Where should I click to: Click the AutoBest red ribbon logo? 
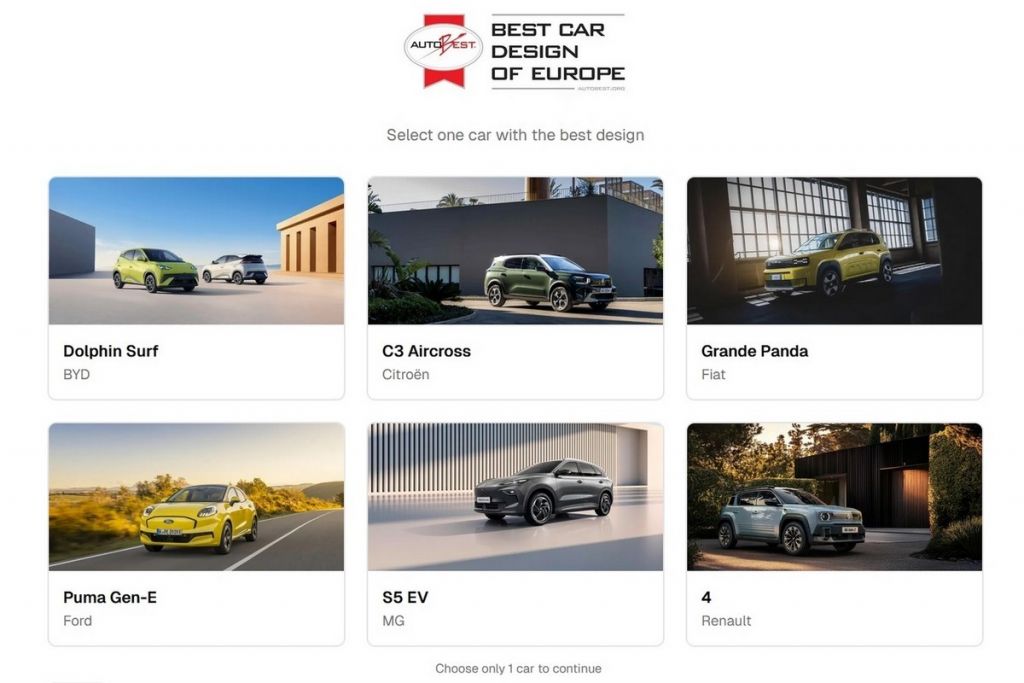[444, 51]
